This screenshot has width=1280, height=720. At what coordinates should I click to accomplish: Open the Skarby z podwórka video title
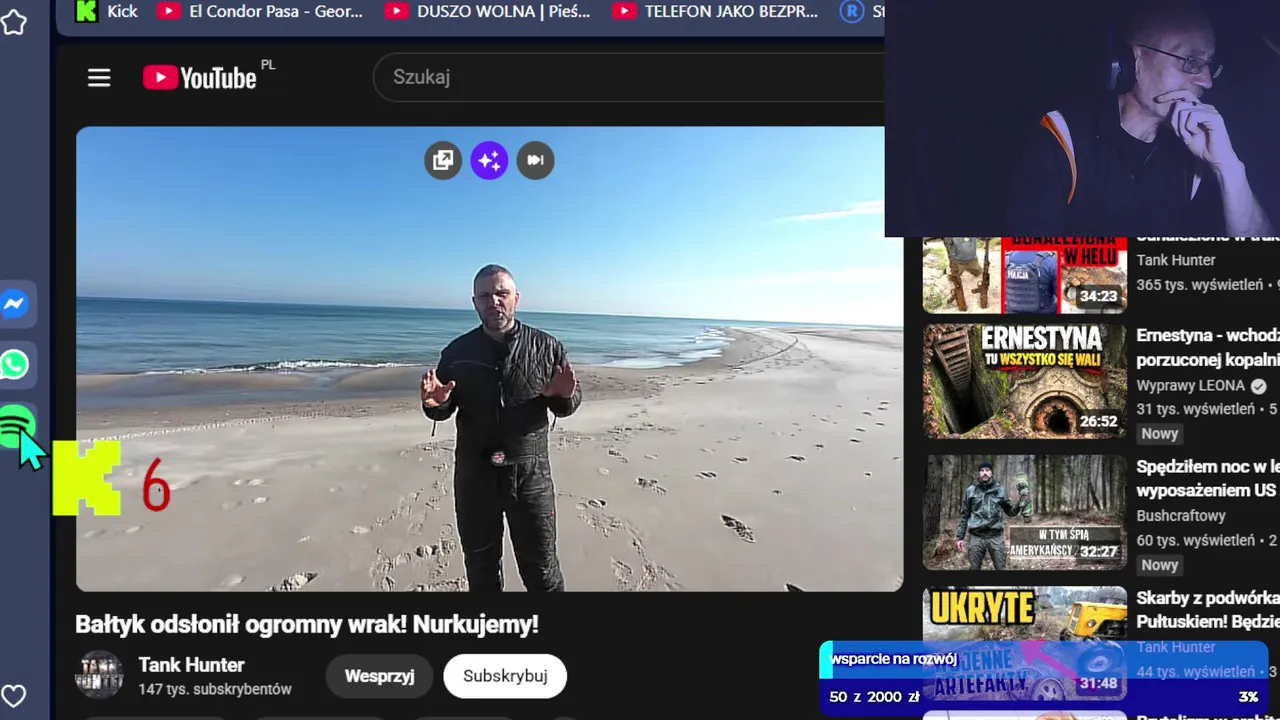click(x=1208, y=609)
